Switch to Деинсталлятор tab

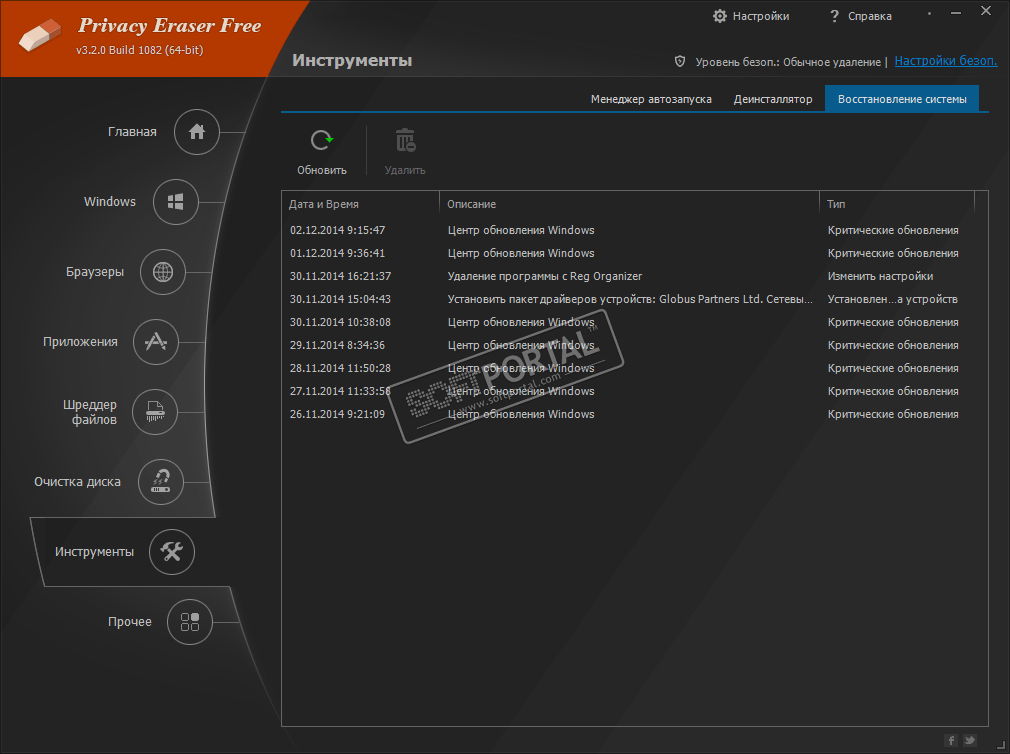coord(773,99)
